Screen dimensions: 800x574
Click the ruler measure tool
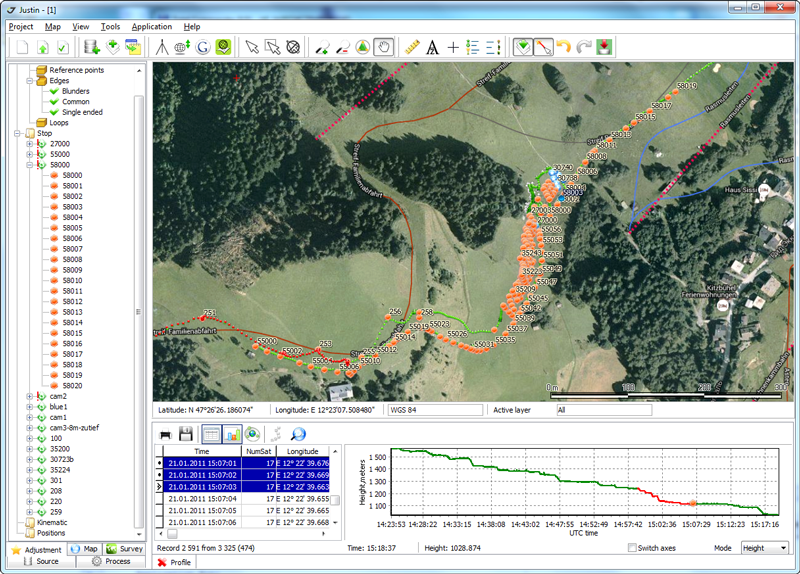[412, 47]
